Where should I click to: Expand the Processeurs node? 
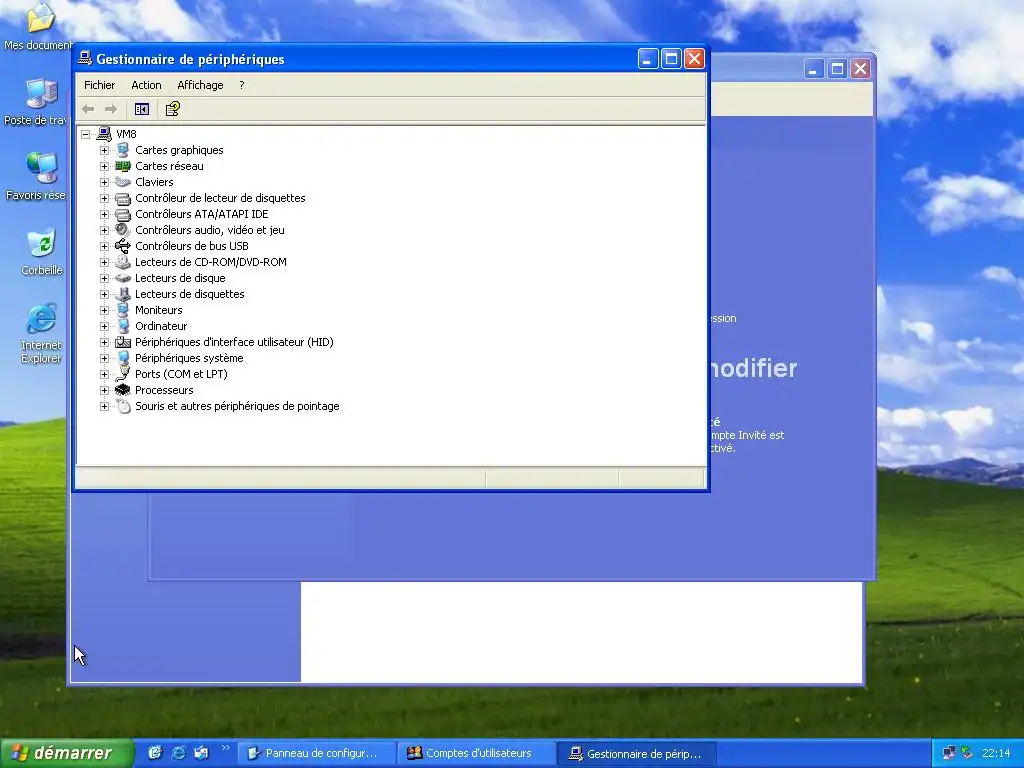(x=104, y=390)
